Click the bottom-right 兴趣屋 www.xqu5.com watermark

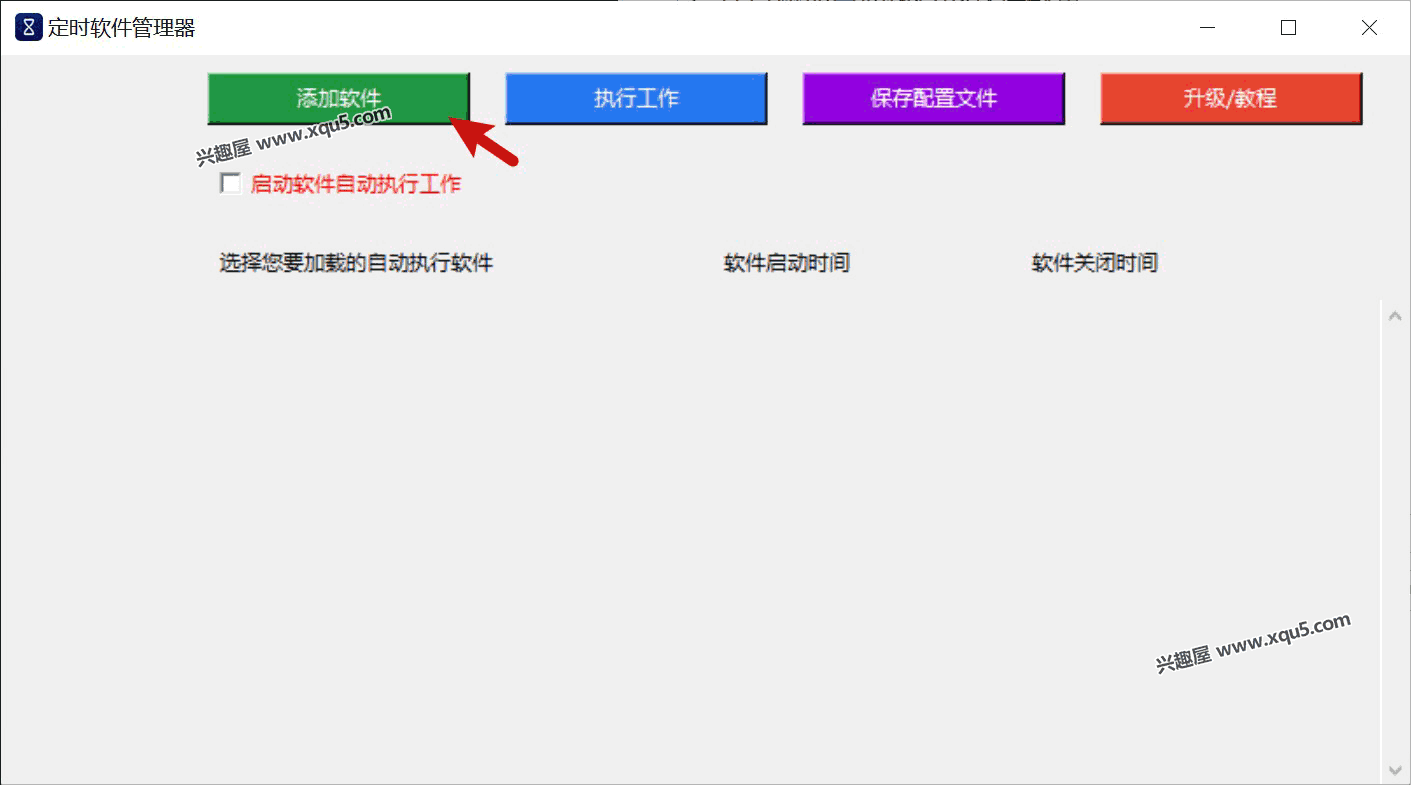point(1253,642)
